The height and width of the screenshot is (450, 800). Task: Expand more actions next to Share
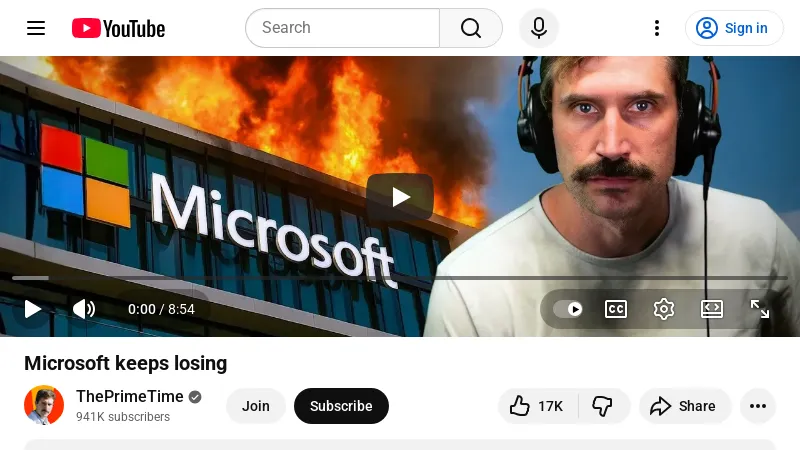click(x=757, y=406)
